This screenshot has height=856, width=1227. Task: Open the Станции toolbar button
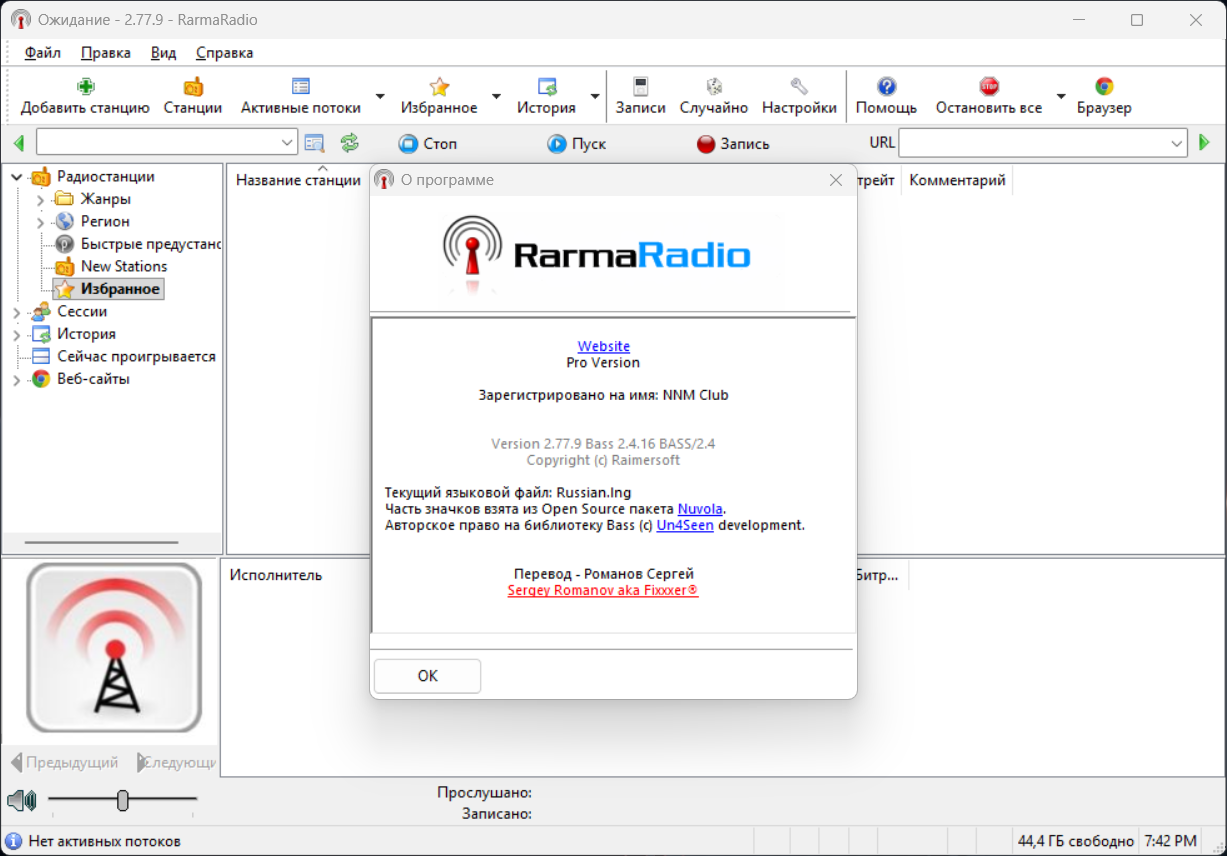click(193, 97)
